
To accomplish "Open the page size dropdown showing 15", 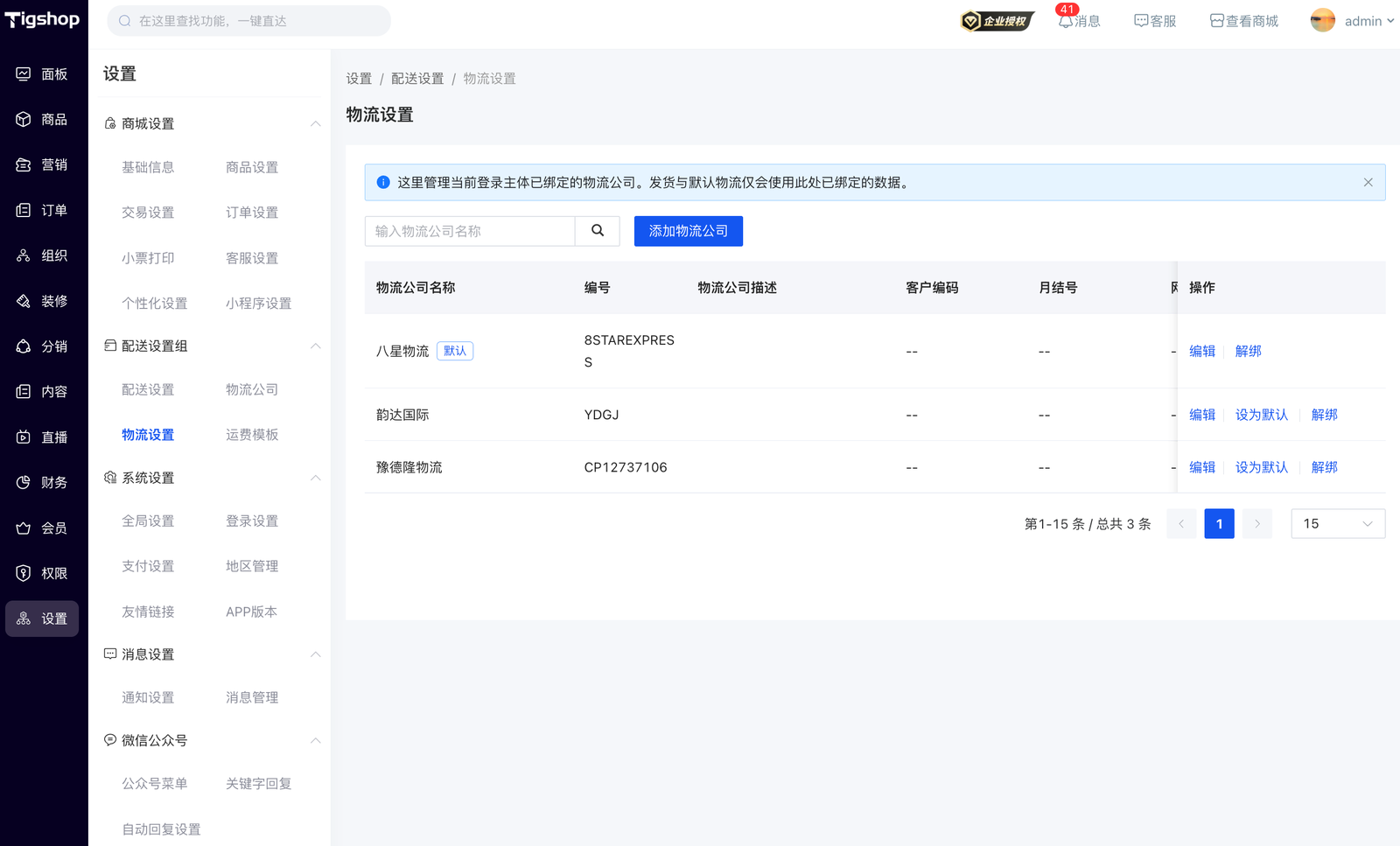I will tap(1337, 524).
